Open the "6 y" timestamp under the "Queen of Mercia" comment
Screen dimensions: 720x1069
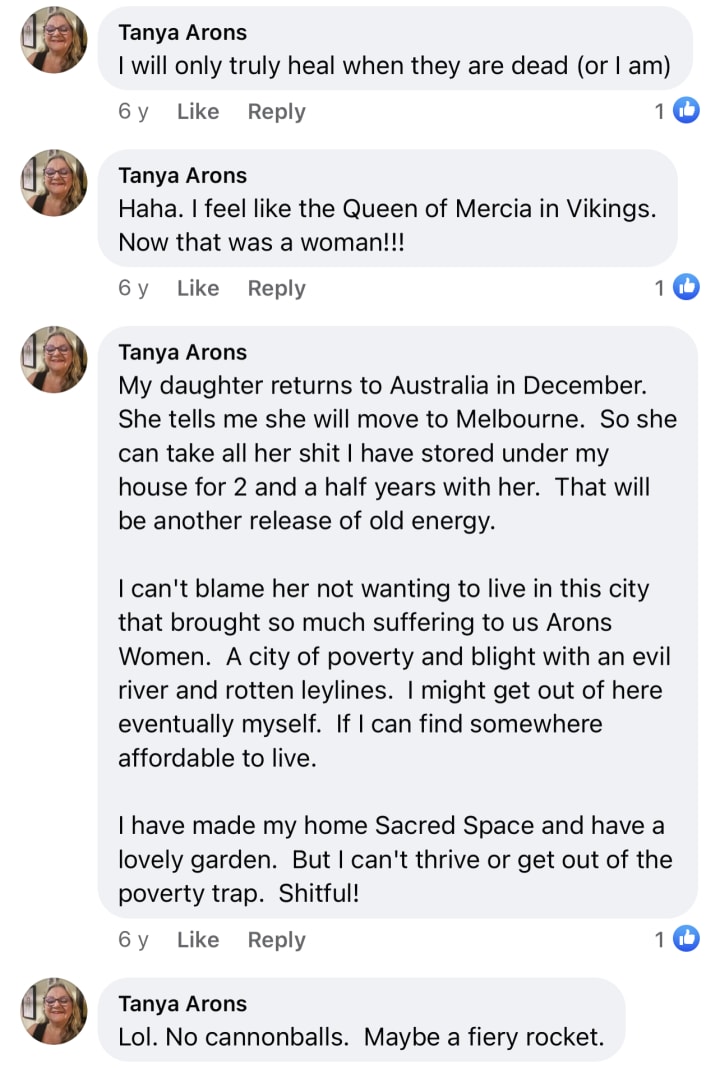tap(133, 288)
